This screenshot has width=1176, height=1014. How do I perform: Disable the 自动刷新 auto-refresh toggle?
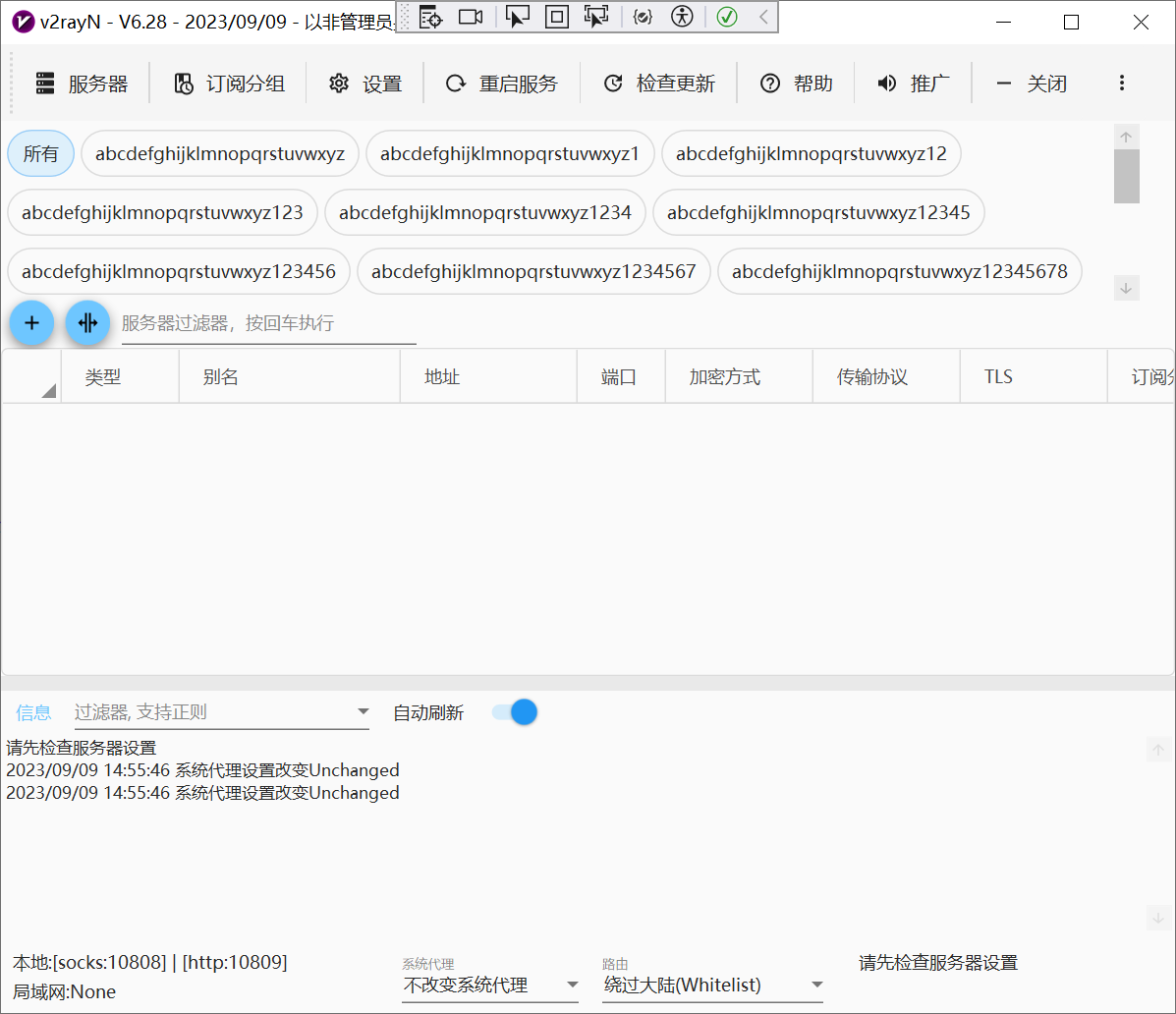(515, 712)
